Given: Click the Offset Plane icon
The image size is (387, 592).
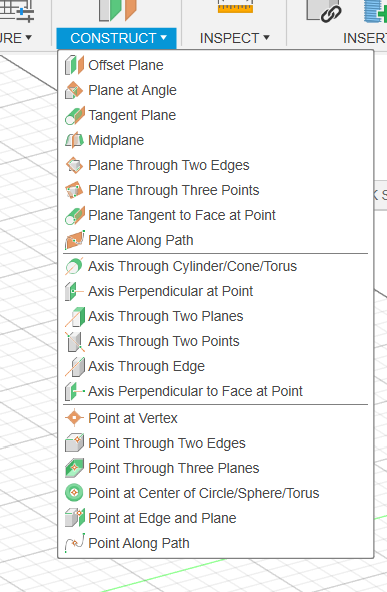Looking at the screenshot, I should pyautogui.click(x=74, y=65).
